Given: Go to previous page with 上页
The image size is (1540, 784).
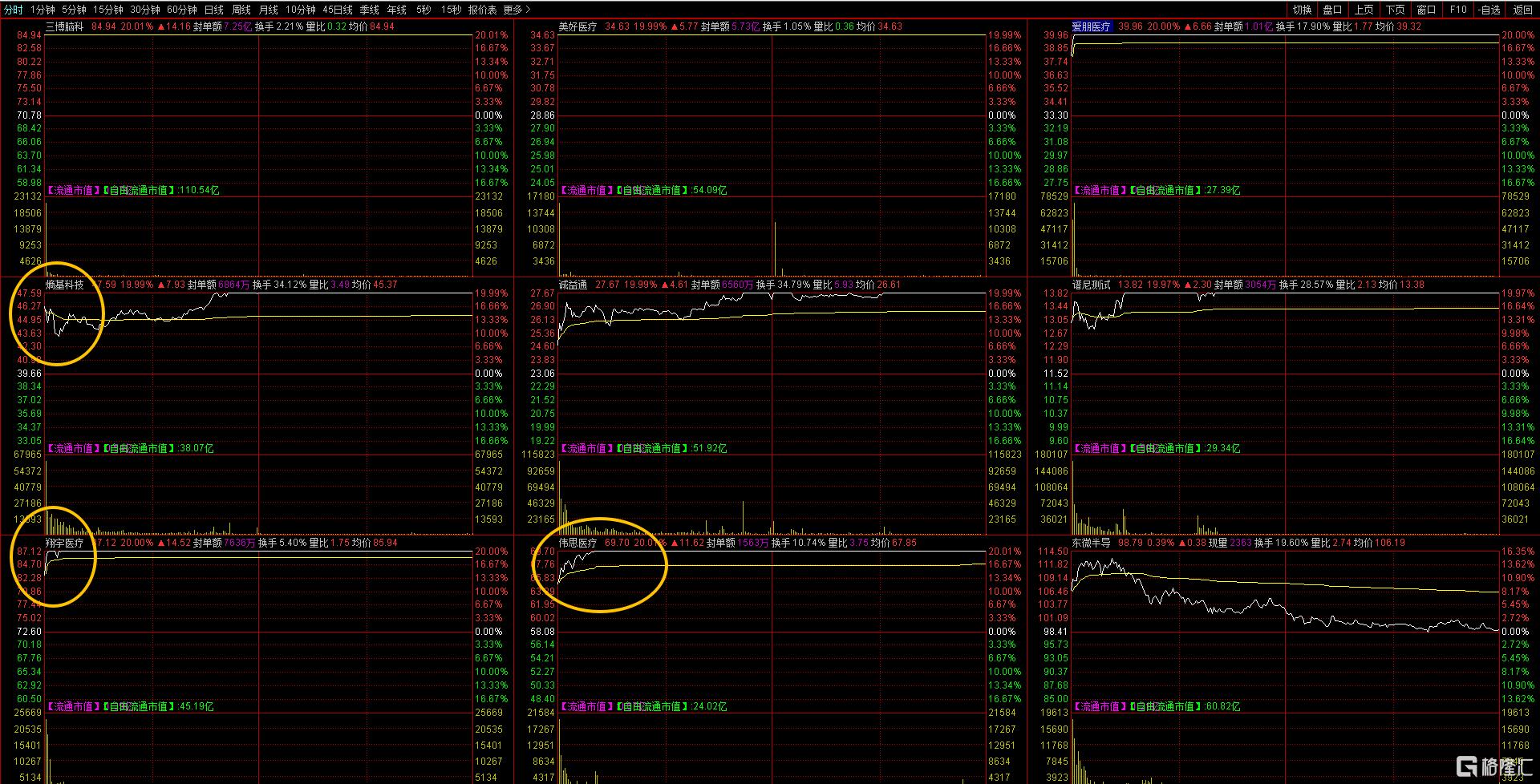Looking at the screenshot, I should pos(1364,10).
